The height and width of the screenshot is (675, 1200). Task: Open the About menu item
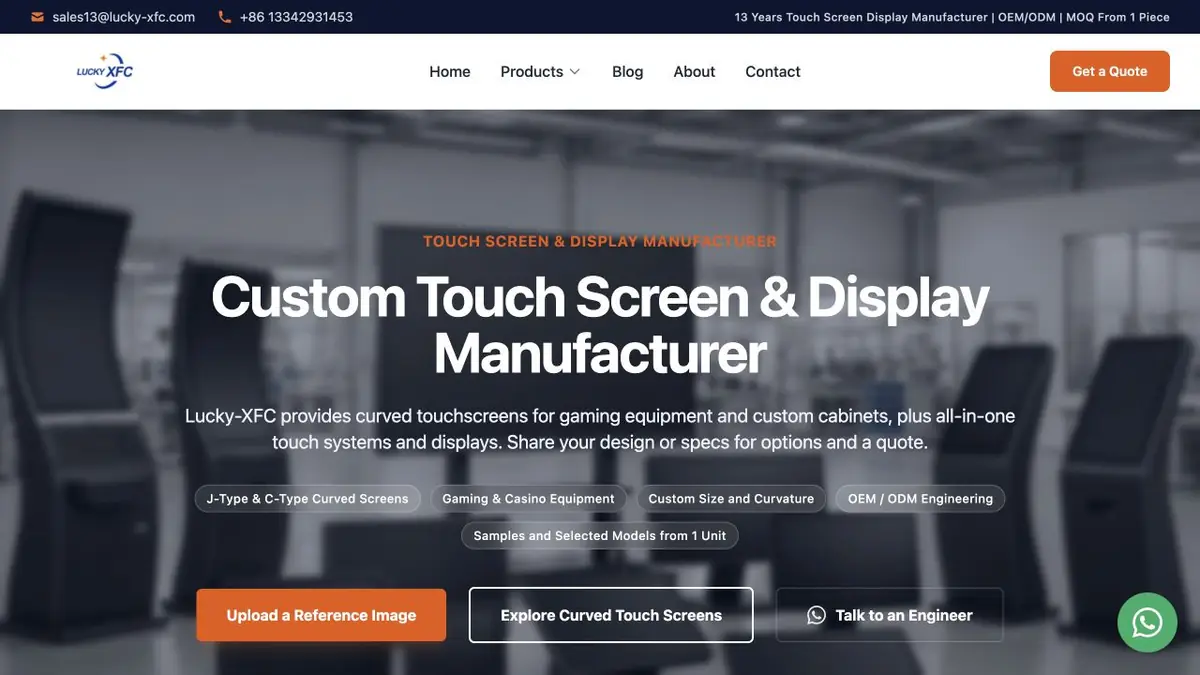point(694,72)
